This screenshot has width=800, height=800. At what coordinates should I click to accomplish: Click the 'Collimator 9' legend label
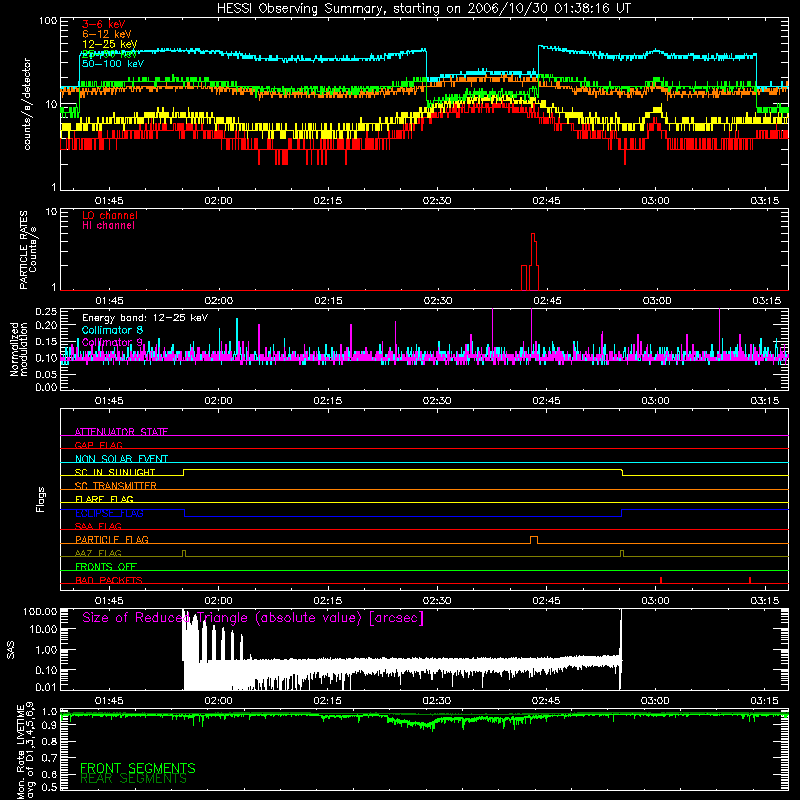[112, 342]
